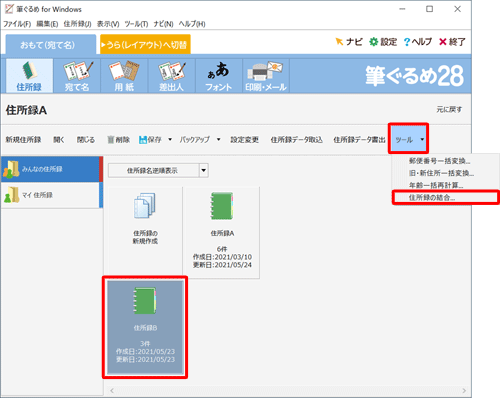Select the みんなの住所録 folder

pyautogui.click(x=51, y=169)
